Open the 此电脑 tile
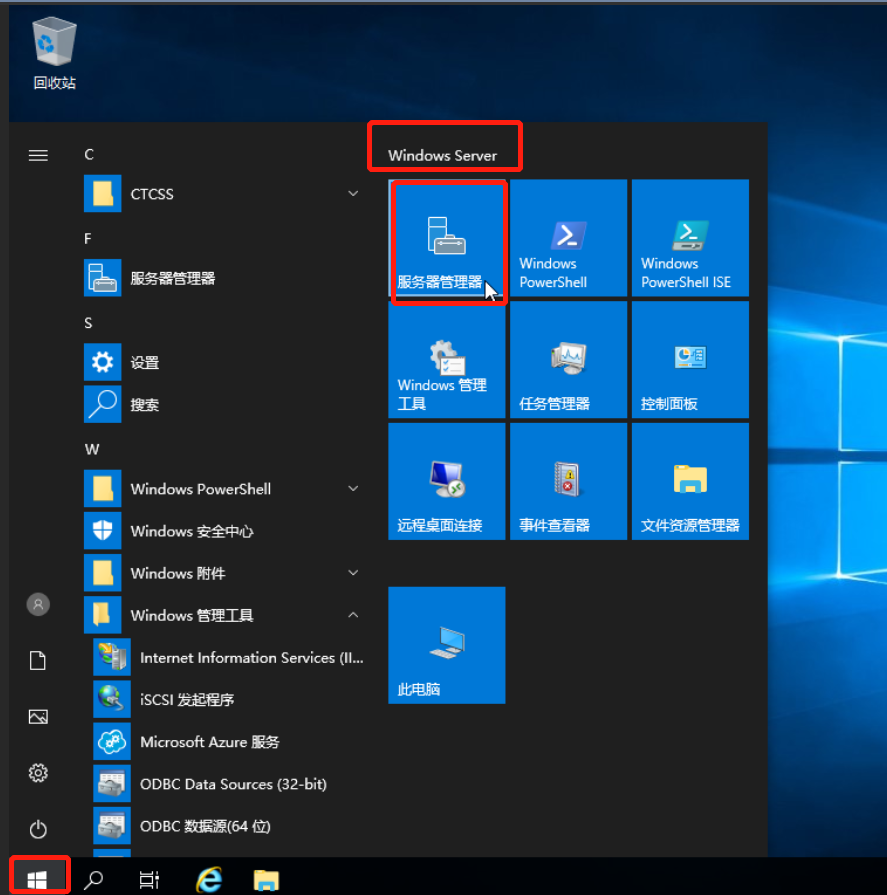 (447, 646)
